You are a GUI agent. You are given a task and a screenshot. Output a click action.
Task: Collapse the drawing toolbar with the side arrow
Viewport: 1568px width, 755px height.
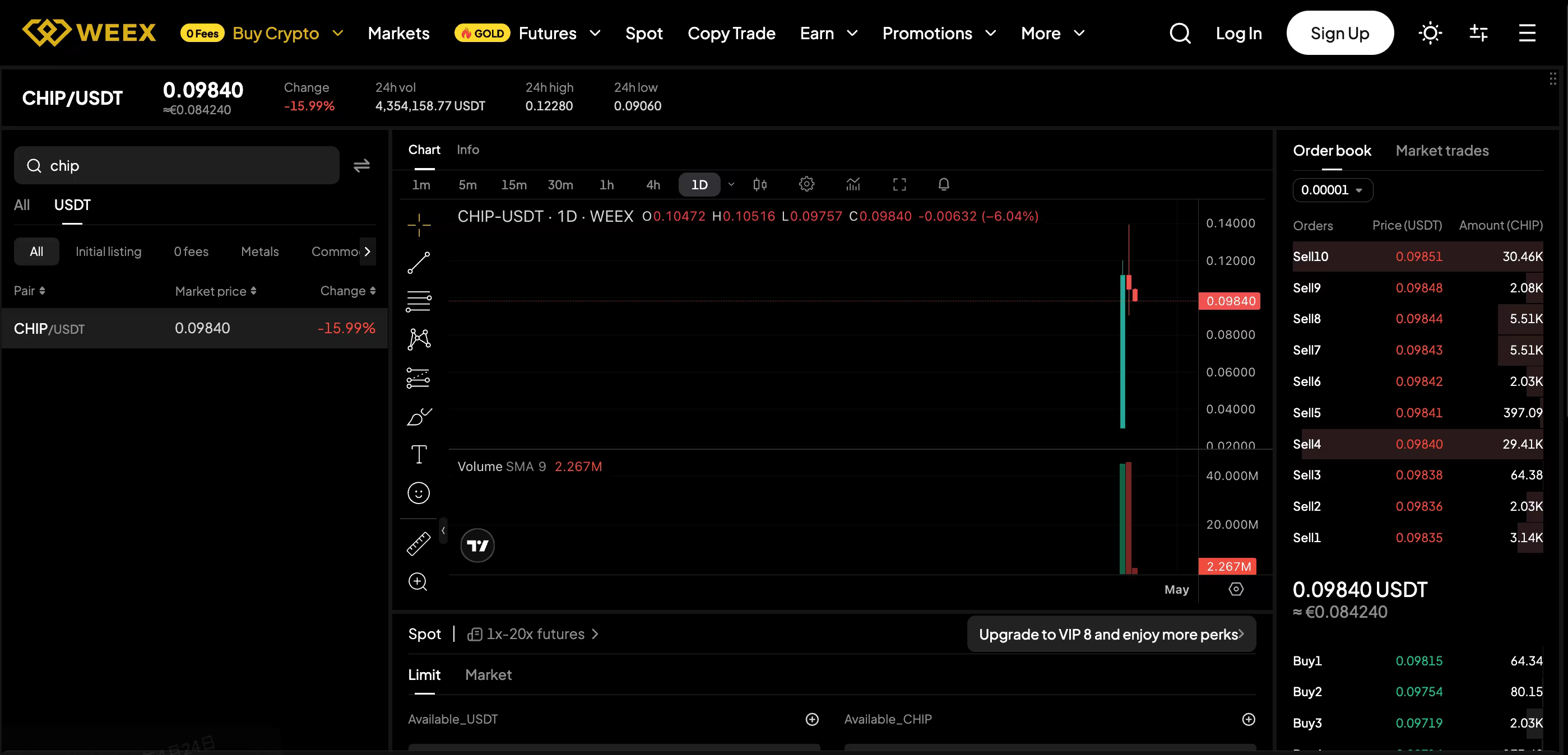pos(443,530)
